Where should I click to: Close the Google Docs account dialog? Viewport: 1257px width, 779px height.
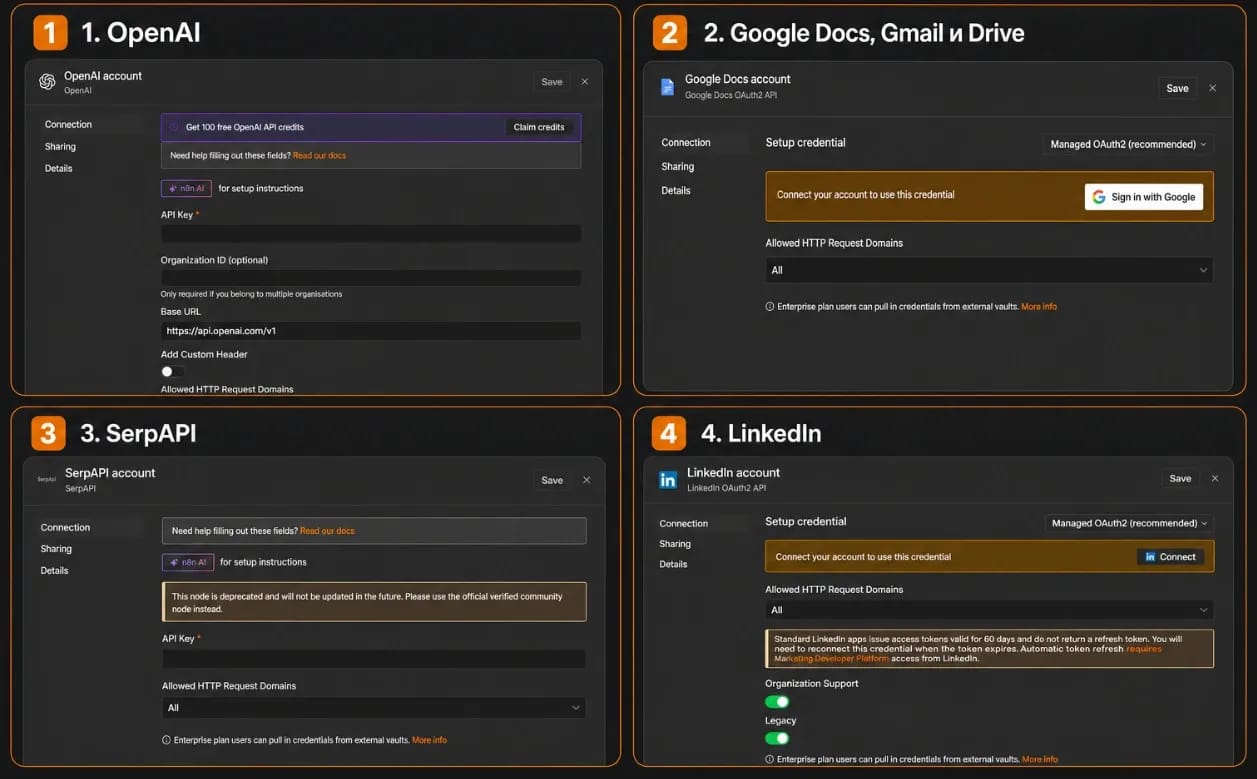(x=1212, y=88)
